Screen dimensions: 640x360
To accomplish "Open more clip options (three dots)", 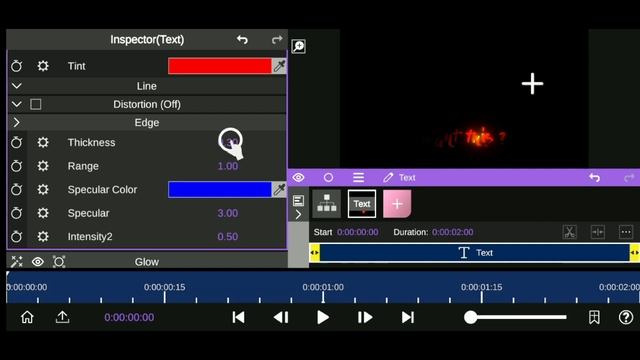I will tap(626, 232).
